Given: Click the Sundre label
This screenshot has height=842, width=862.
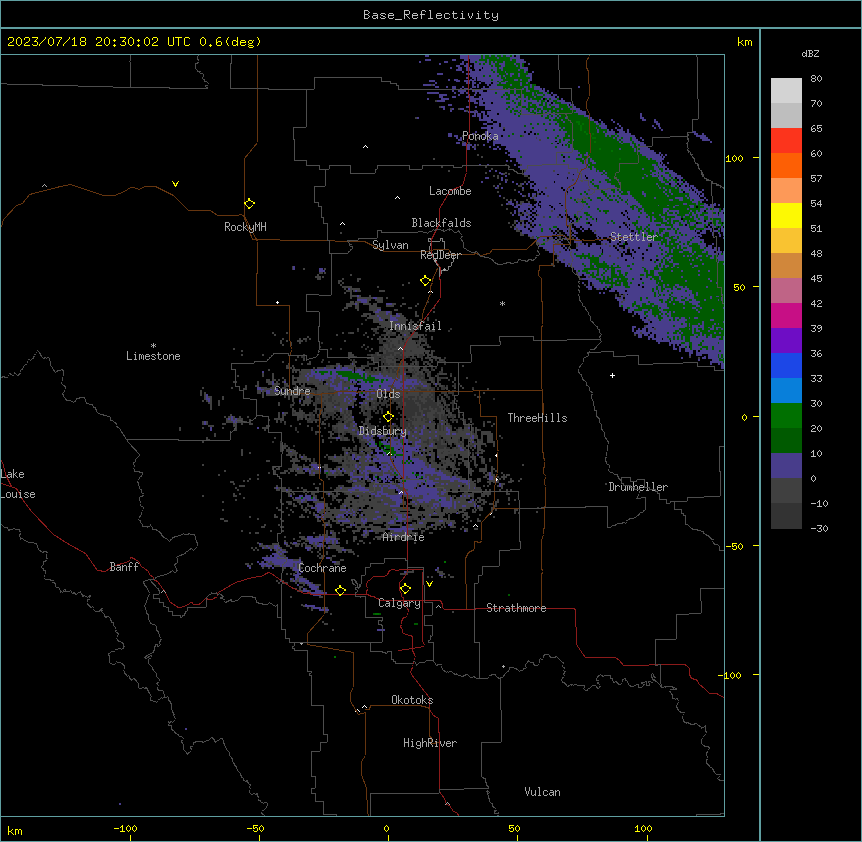Looking at the screenshot, I should click(x=292, y=391).
